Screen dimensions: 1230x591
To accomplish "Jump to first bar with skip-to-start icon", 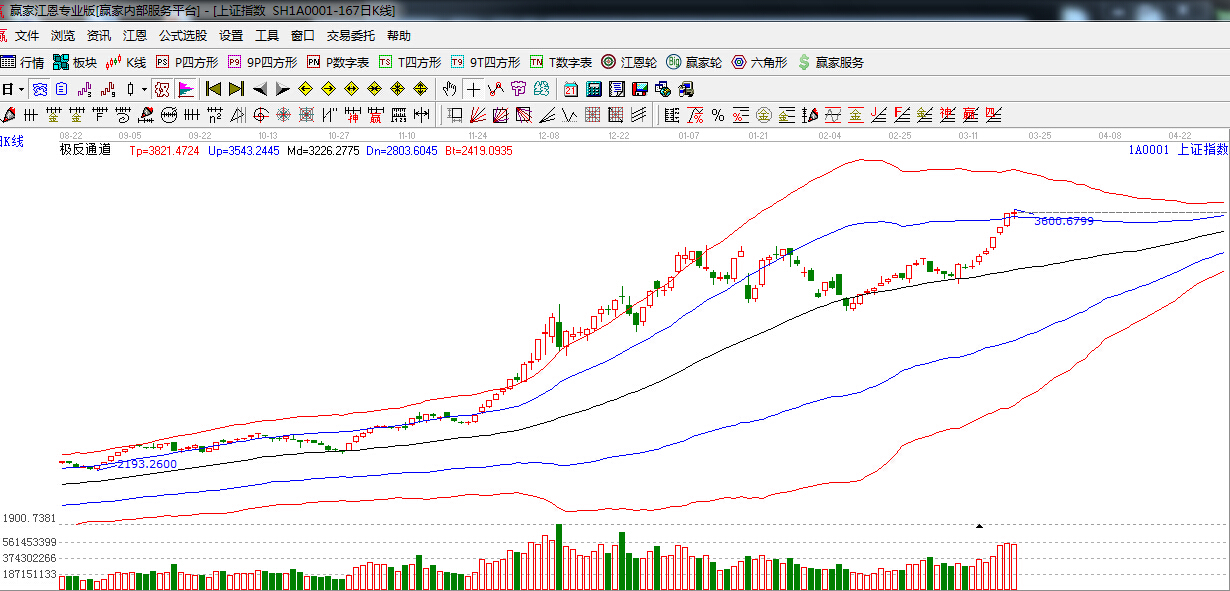I will click(x=213, y=89).
